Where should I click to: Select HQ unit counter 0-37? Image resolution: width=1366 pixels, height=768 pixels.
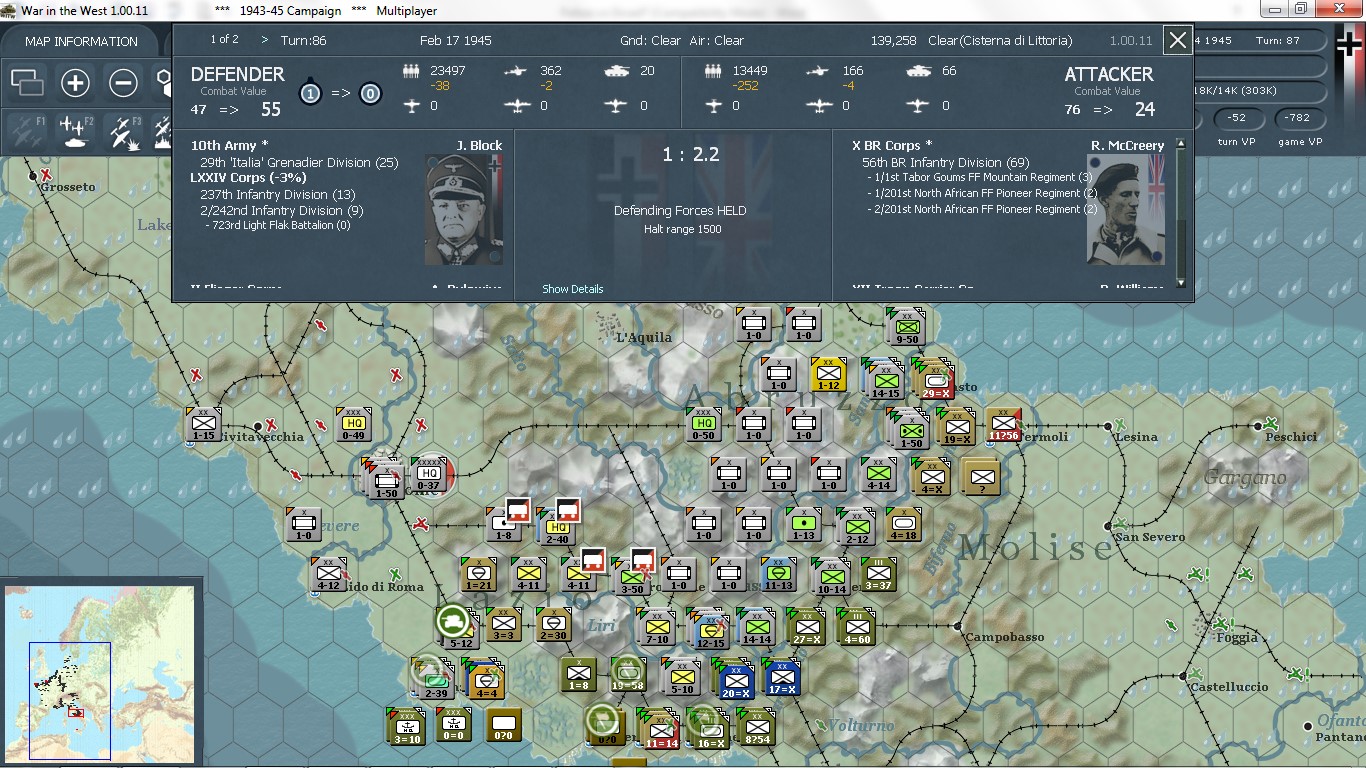coord(429,476)
